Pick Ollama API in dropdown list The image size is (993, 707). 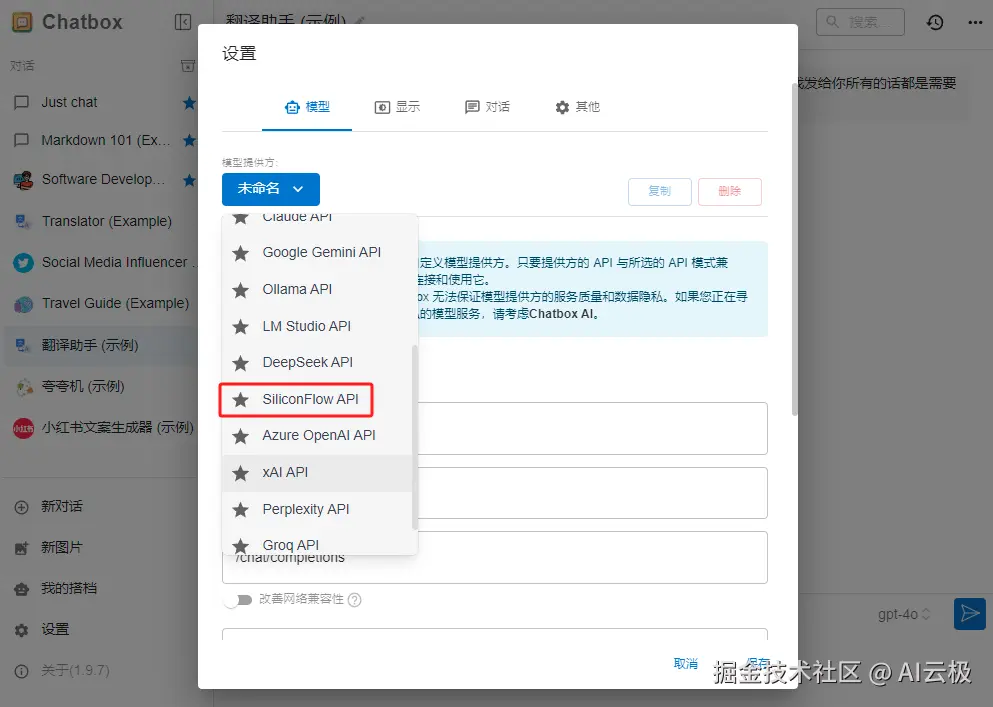pyautogui.click(x=317, y=290)
